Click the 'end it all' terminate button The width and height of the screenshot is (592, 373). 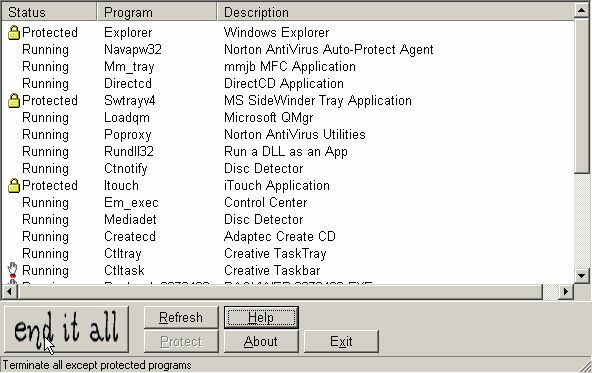(66, 329)
